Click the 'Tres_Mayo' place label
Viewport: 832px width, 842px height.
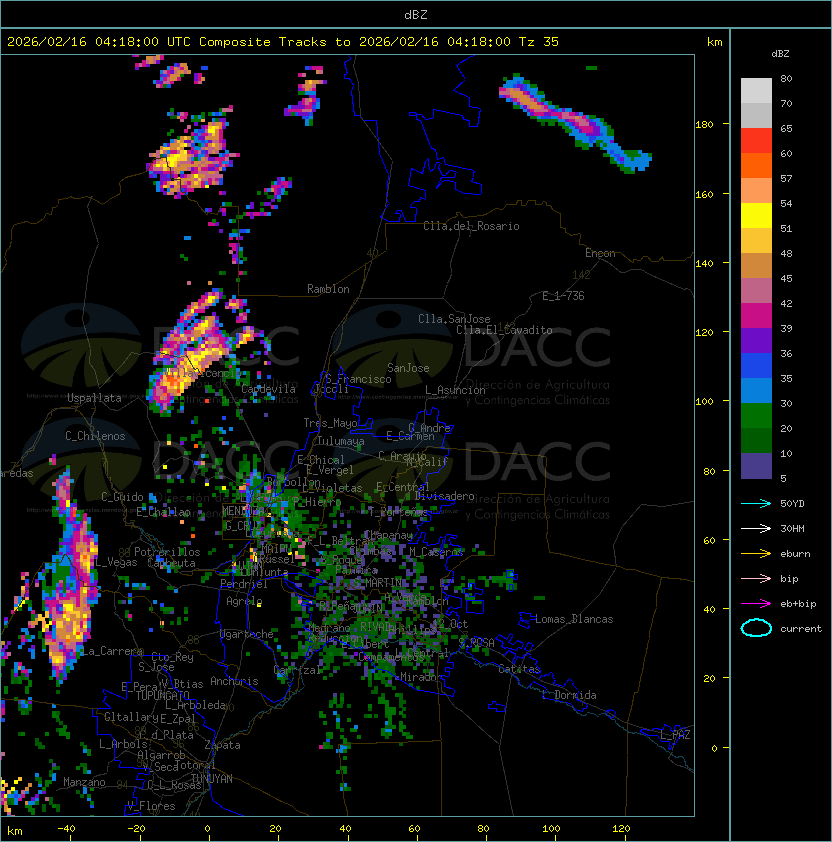point(330,423)
